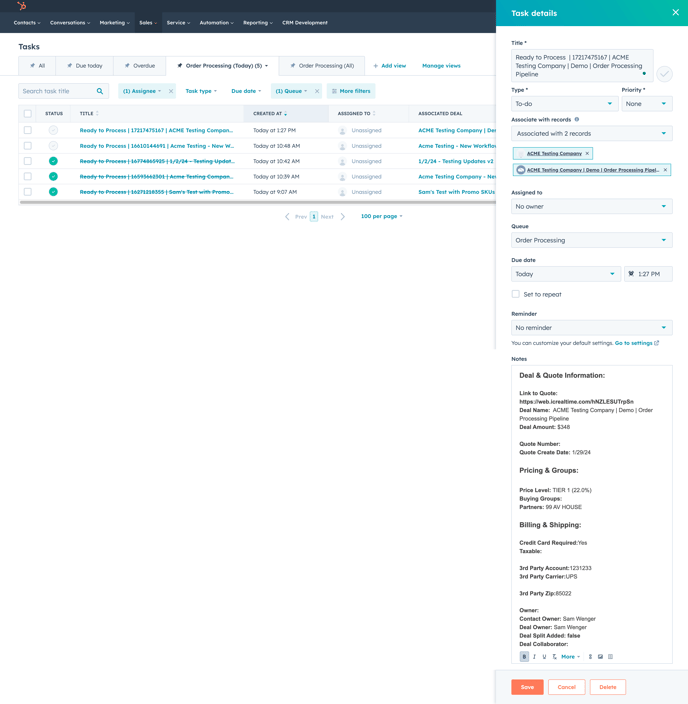Click the Cancel button

pos(567,687)
